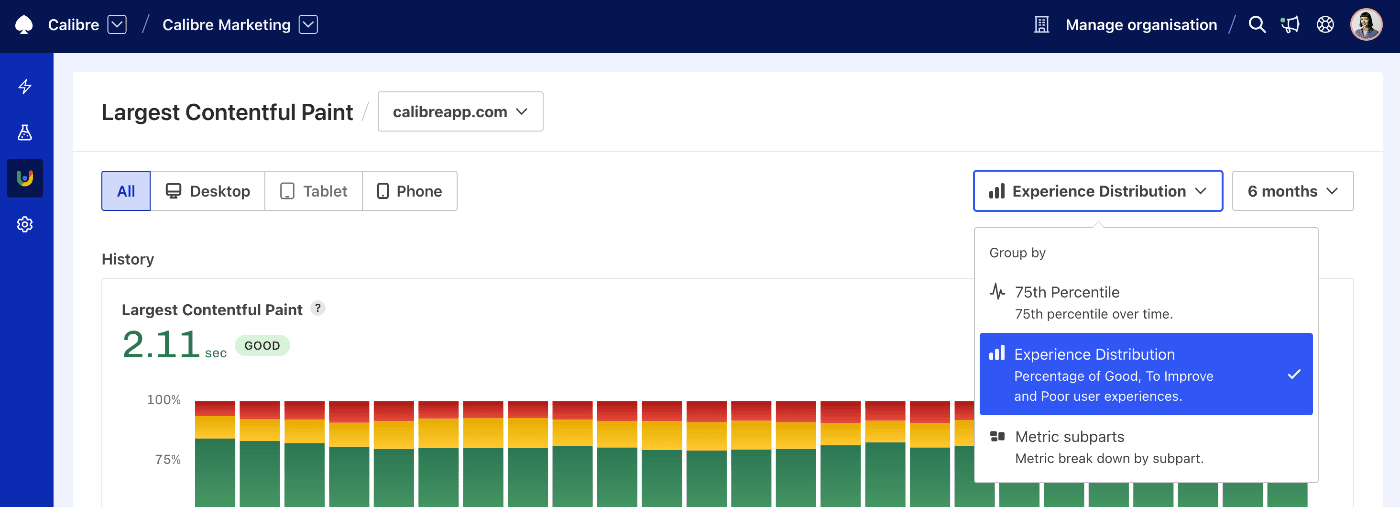Select the lab flask sidebar icon
This screenshot has height=507, width=1400.
tap(26, 132)
